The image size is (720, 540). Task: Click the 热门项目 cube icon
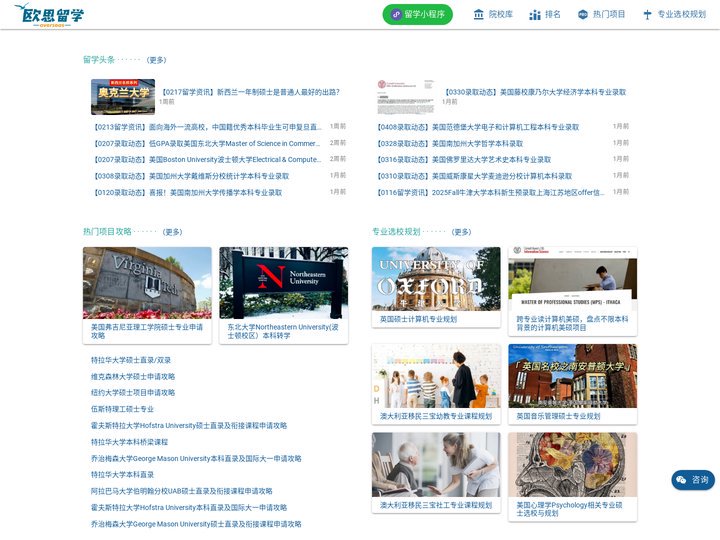[x=583, y=15]
